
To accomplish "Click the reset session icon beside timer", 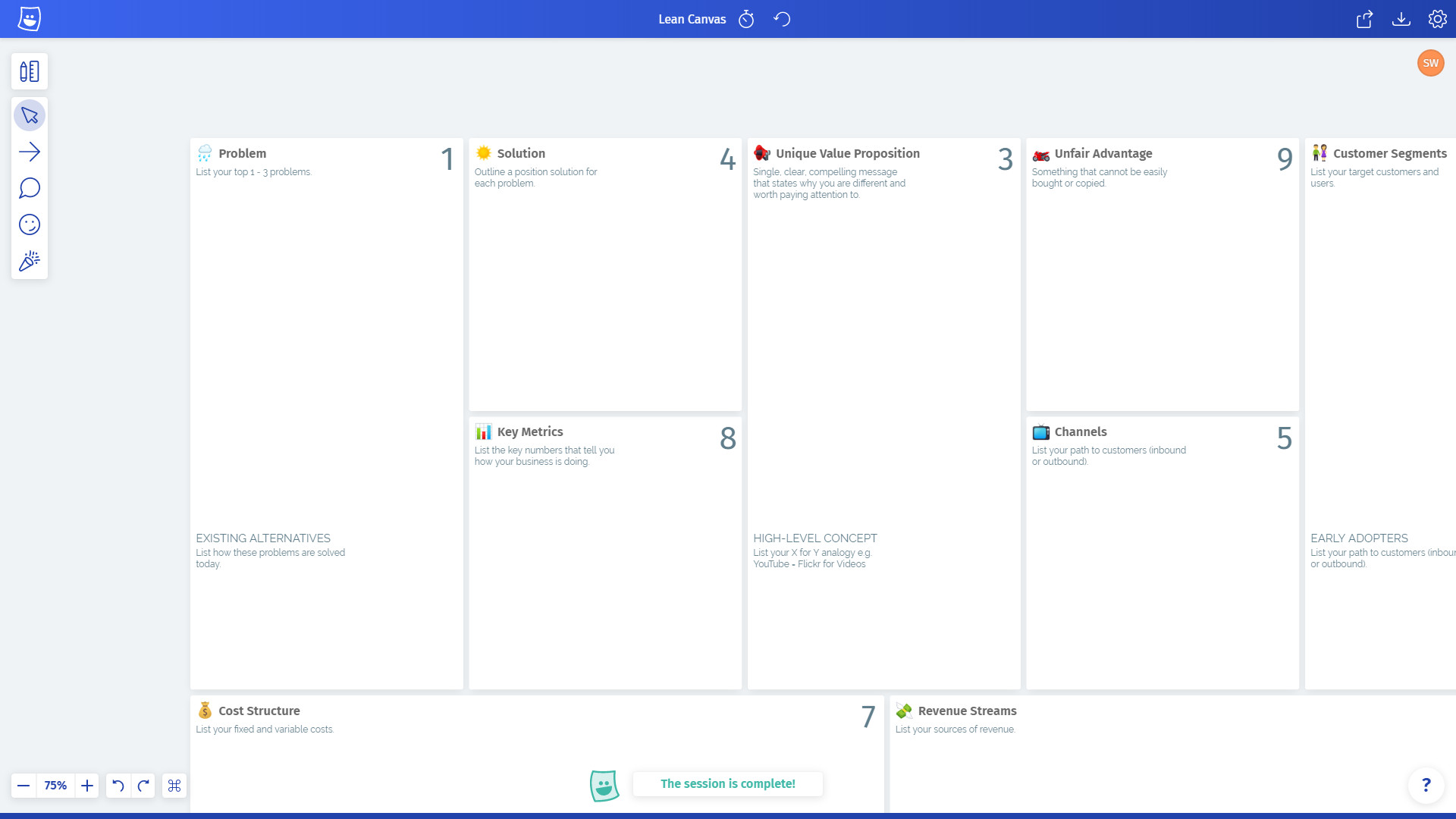I will (782, 19).
